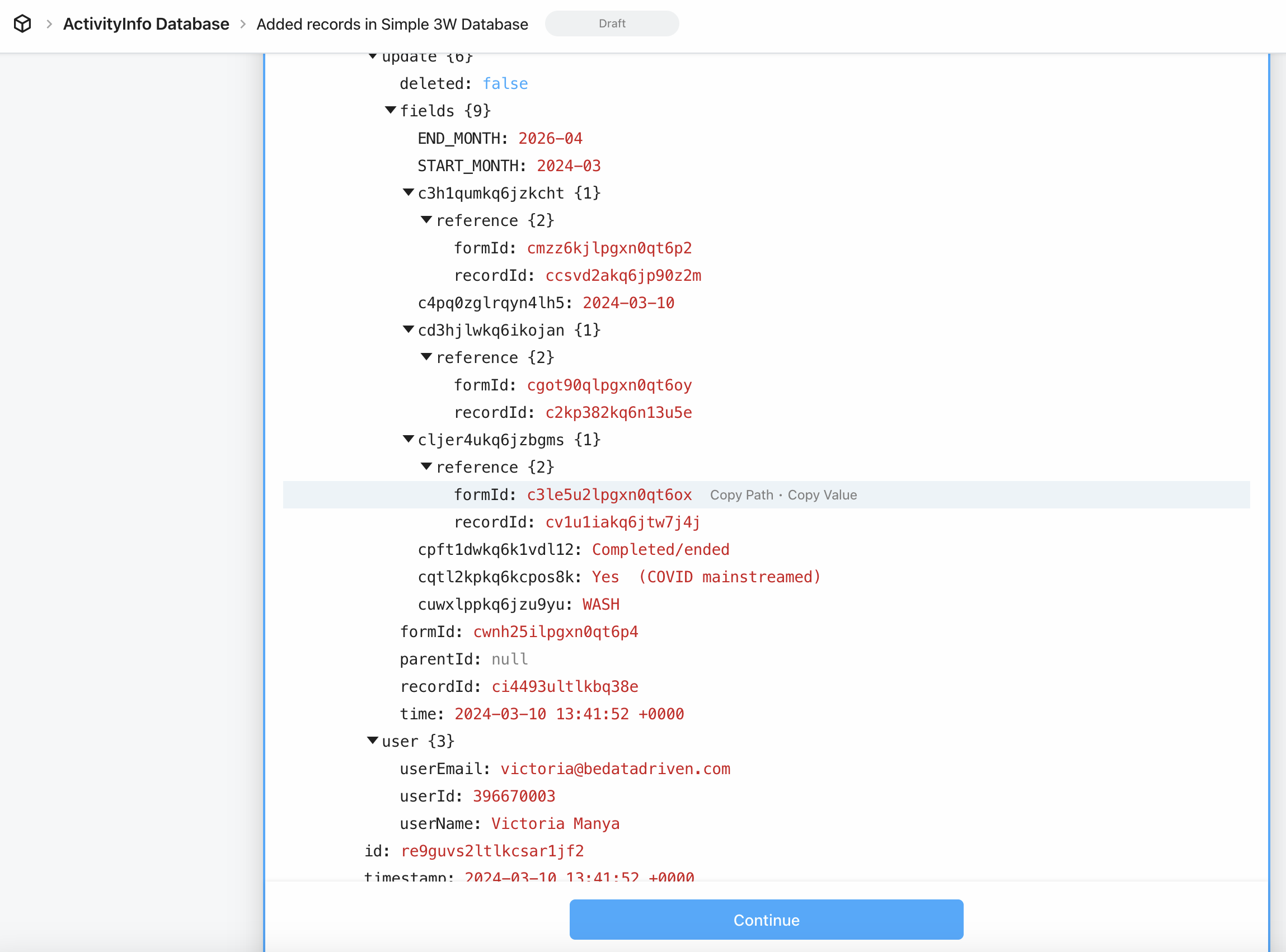The width and height of the screenshot is (1286, 952).
Task: Click Copy Path on highlighted formId row
Action: tap(741, 495)
